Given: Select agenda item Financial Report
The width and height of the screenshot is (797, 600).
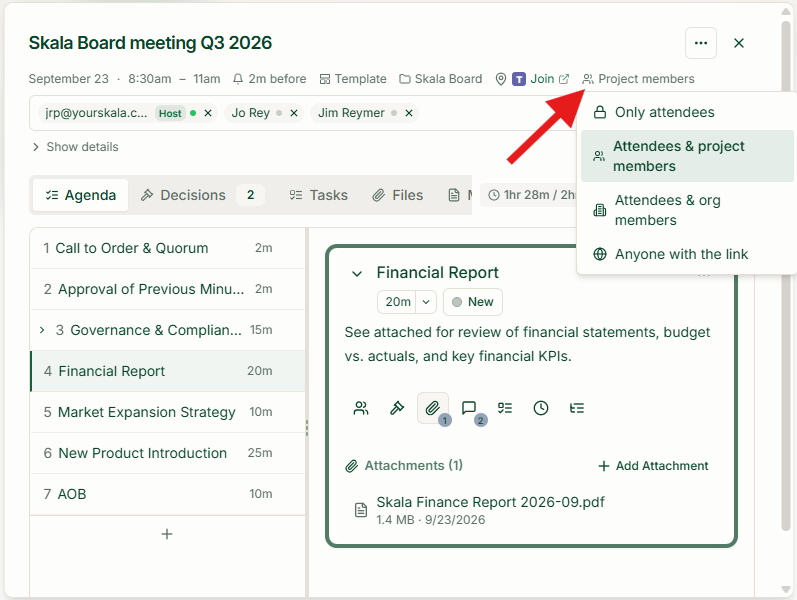Looking at the screenshot, I should click(168, 371).
